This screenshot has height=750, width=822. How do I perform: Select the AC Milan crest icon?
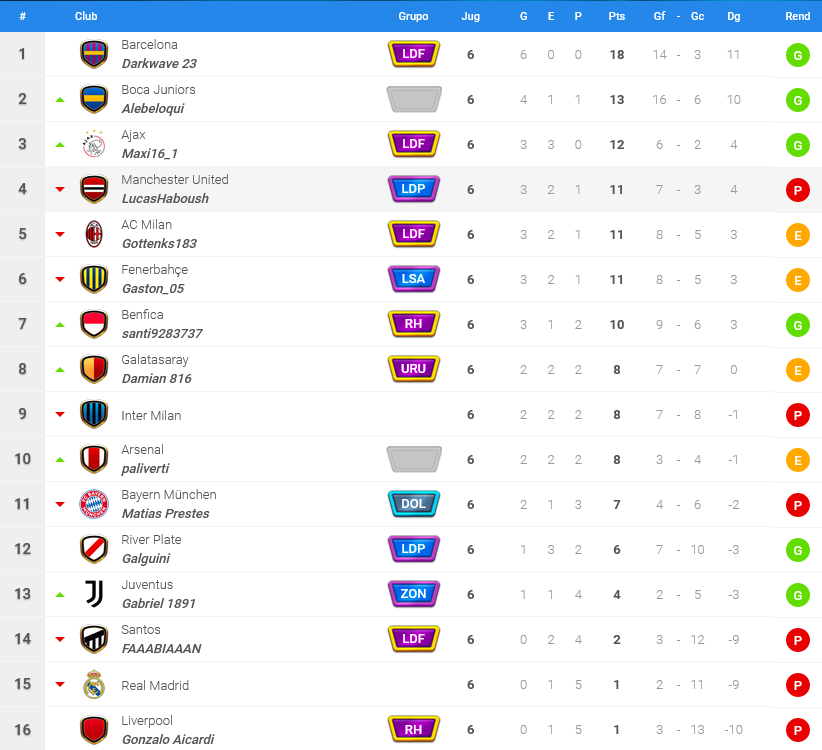pos(94,234)
